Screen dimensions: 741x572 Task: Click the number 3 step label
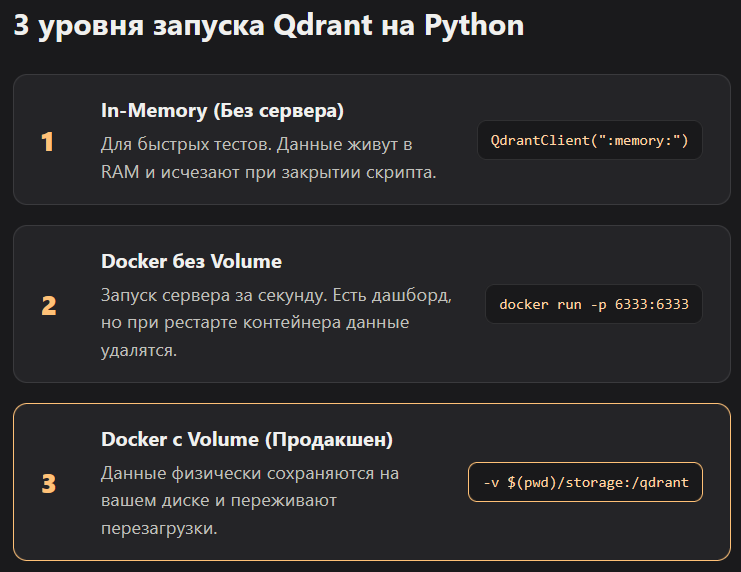point(49,483)
